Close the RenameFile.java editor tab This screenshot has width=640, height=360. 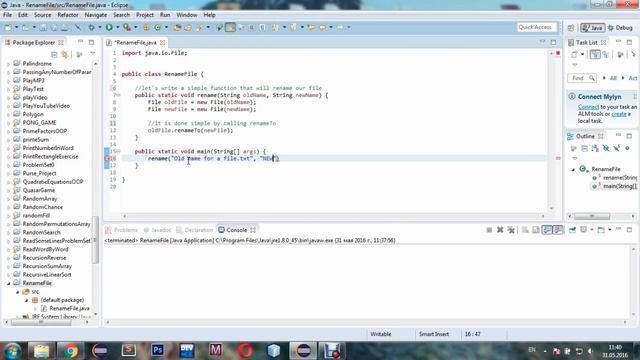click(162, 42)
